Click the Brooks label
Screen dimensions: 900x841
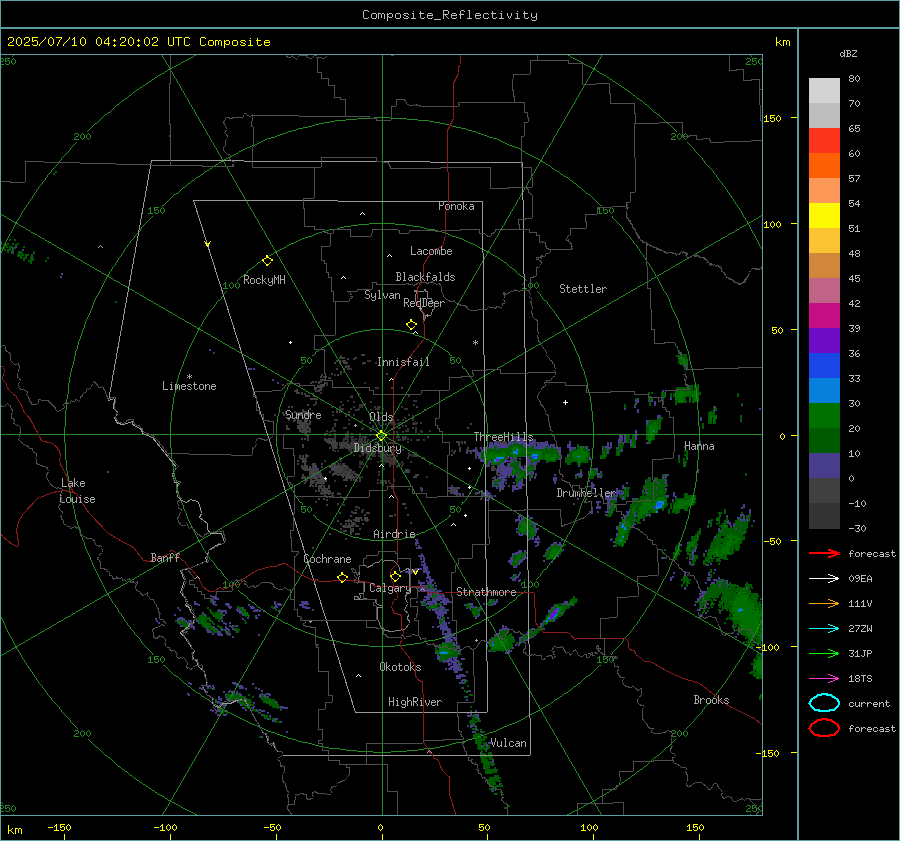tap(711, 700)
